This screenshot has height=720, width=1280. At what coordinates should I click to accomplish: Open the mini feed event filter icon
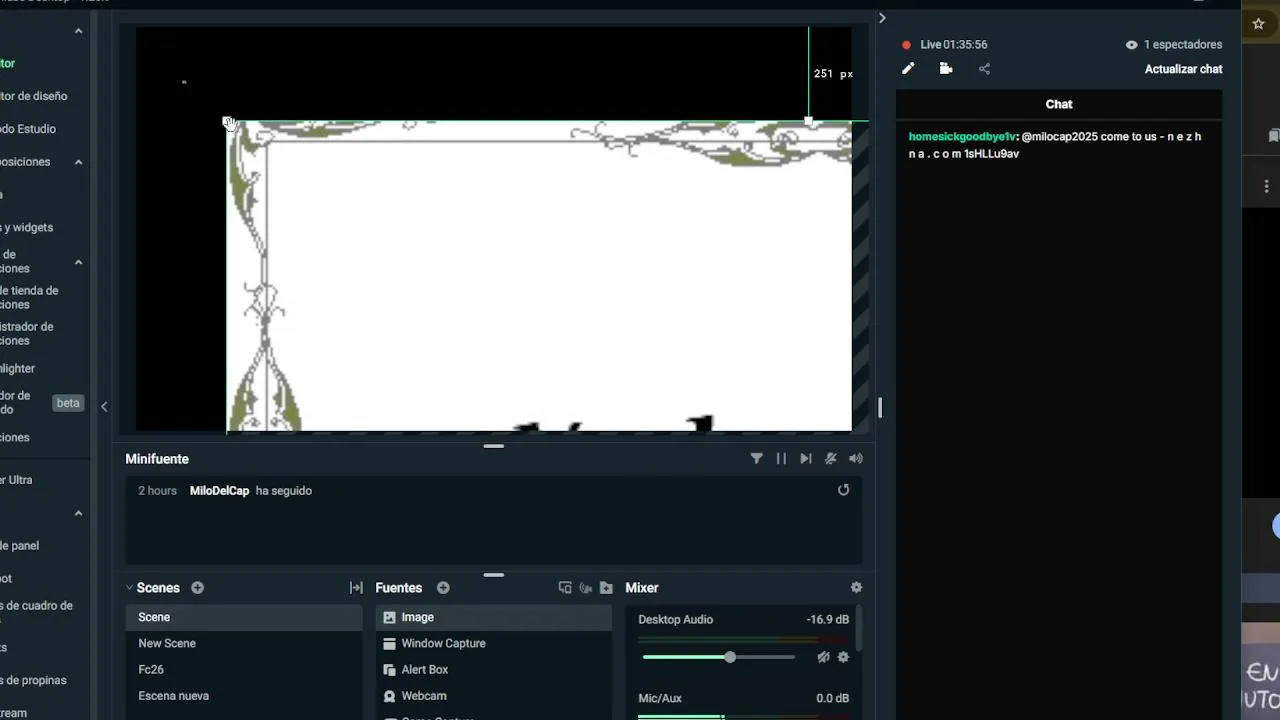[x=756, y=458]
